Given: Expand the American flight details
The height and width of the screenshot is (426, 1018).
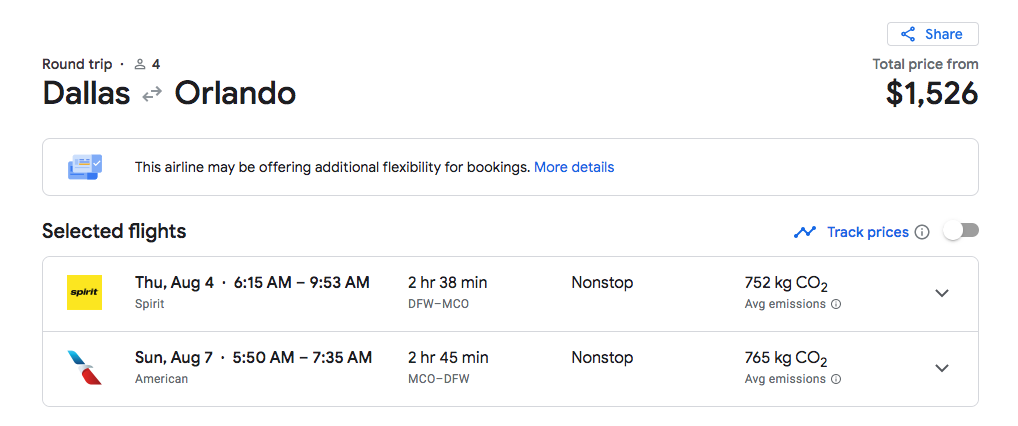Looking at the screenshot, I should [941, 368].
